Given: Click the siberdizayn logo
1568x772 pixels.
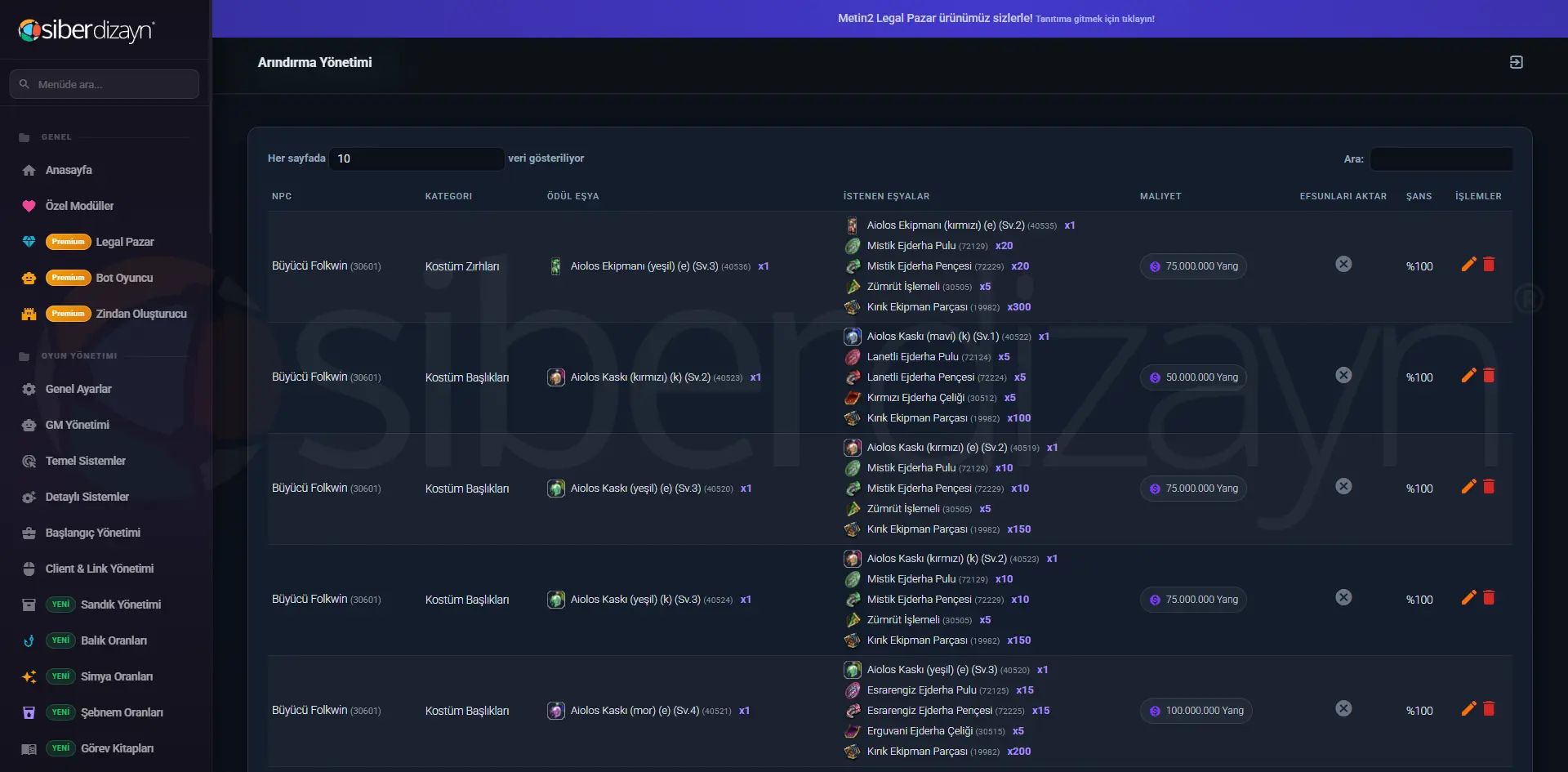Looking at the screenshot, I should click(87, 30).
